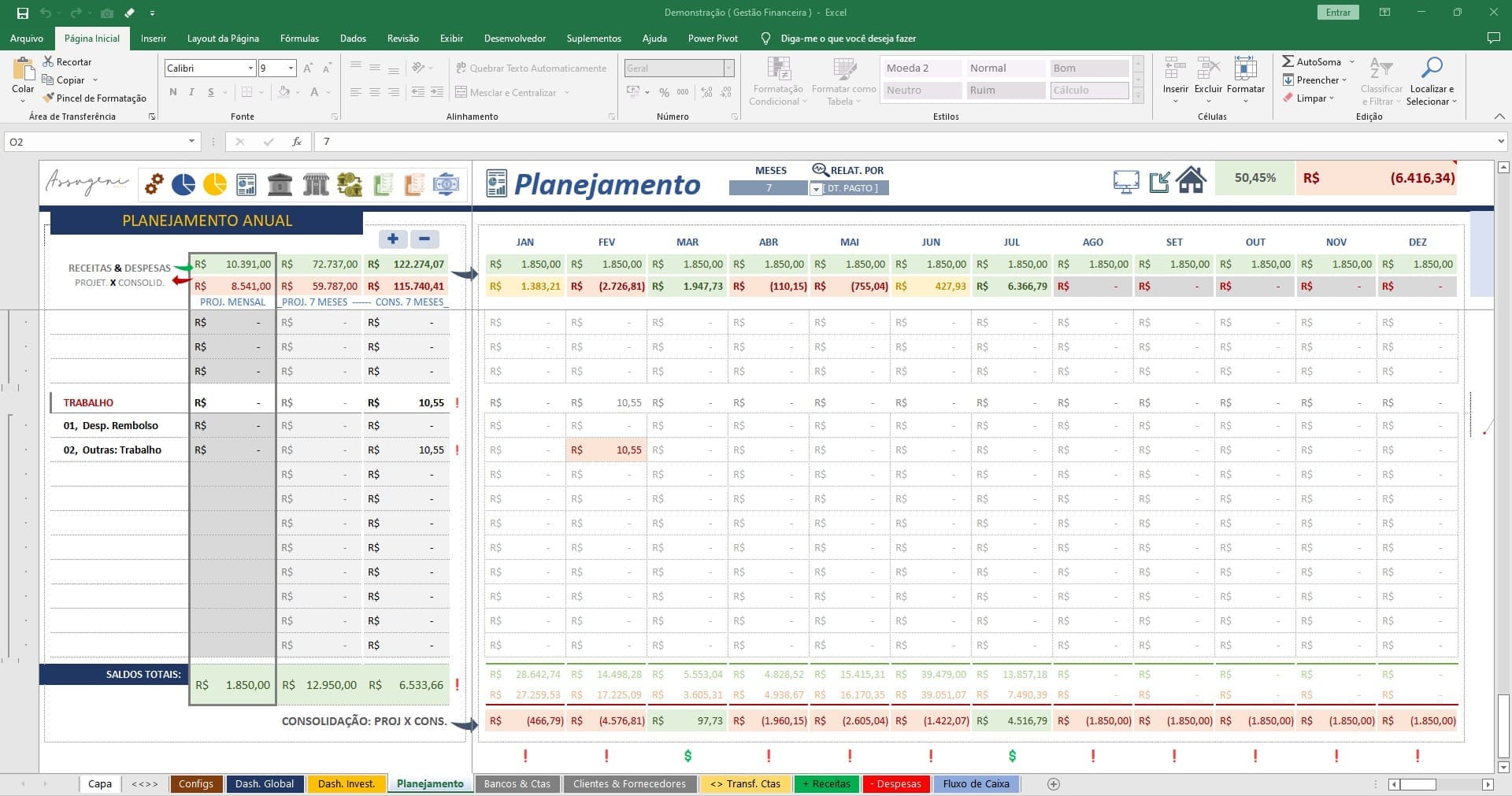1512x796 pixels.
Task: Open the green receipts ledger icon
Action: (x=383, y=184)
